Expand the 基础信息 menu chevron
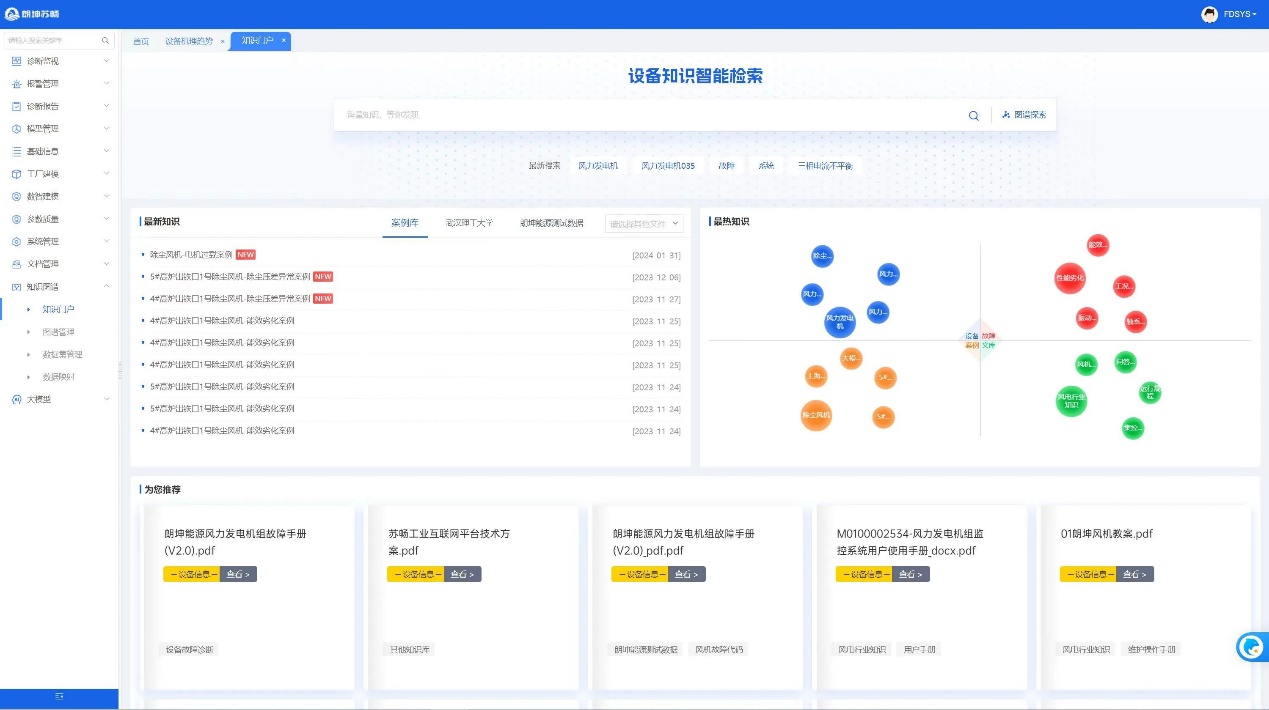Screen dimensions: 1269x710 click(x=106, y=151)
